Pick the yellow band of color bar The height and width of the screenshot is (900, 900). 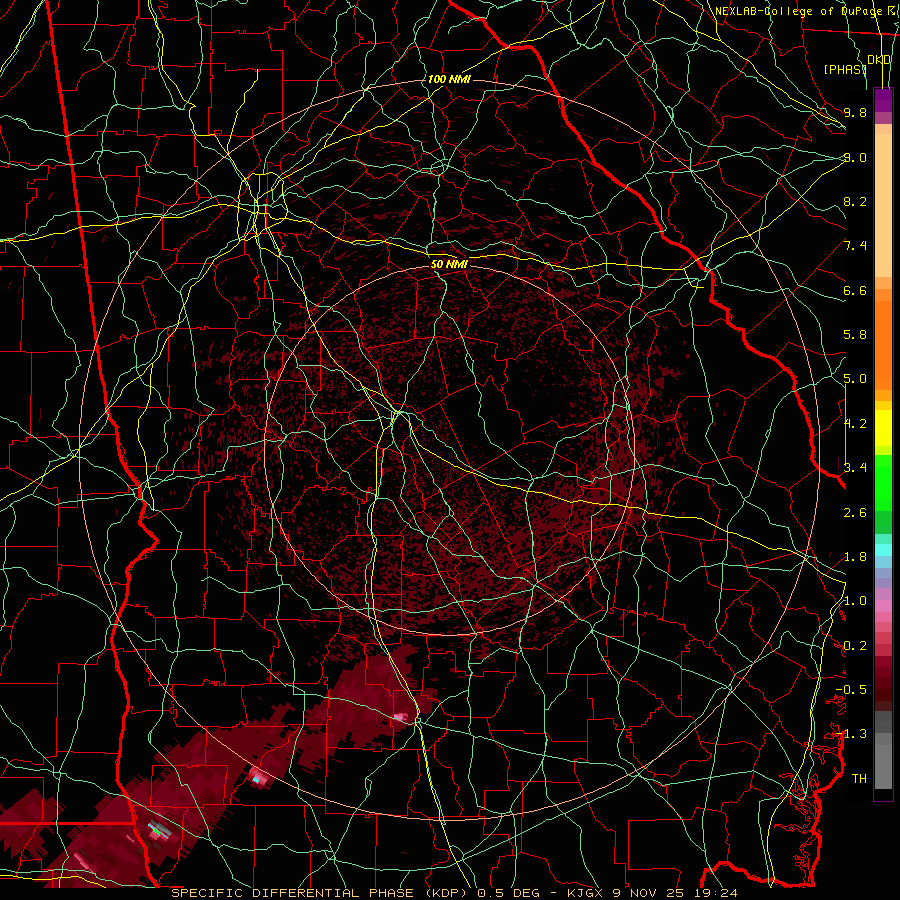pyautogui.click(x=883, y=428)
